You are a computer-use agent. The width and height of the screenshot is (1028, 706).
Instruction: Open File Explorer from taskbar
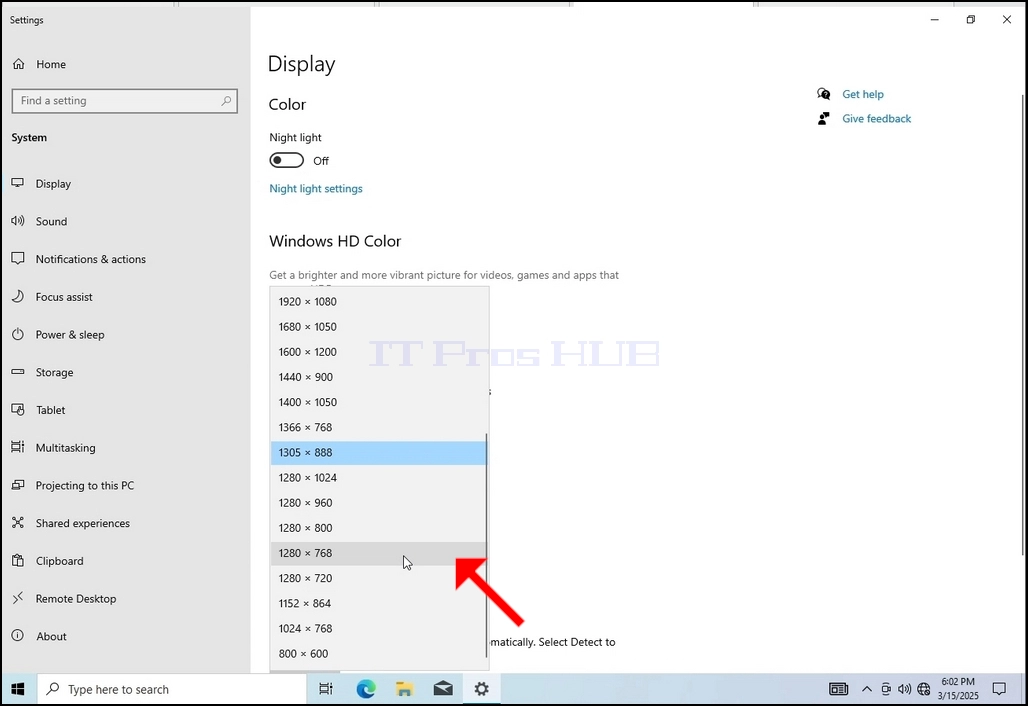point(405,689)
